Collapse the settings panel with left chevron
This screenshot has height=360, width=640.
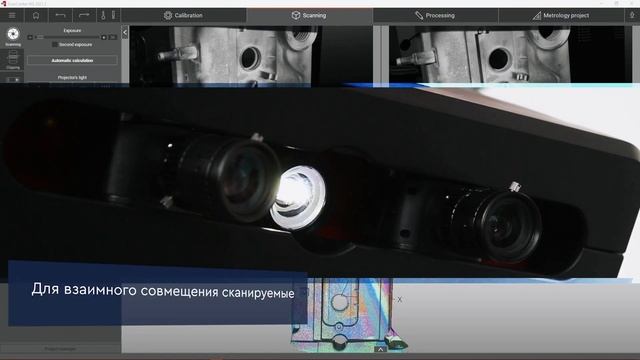coord(125,32)
